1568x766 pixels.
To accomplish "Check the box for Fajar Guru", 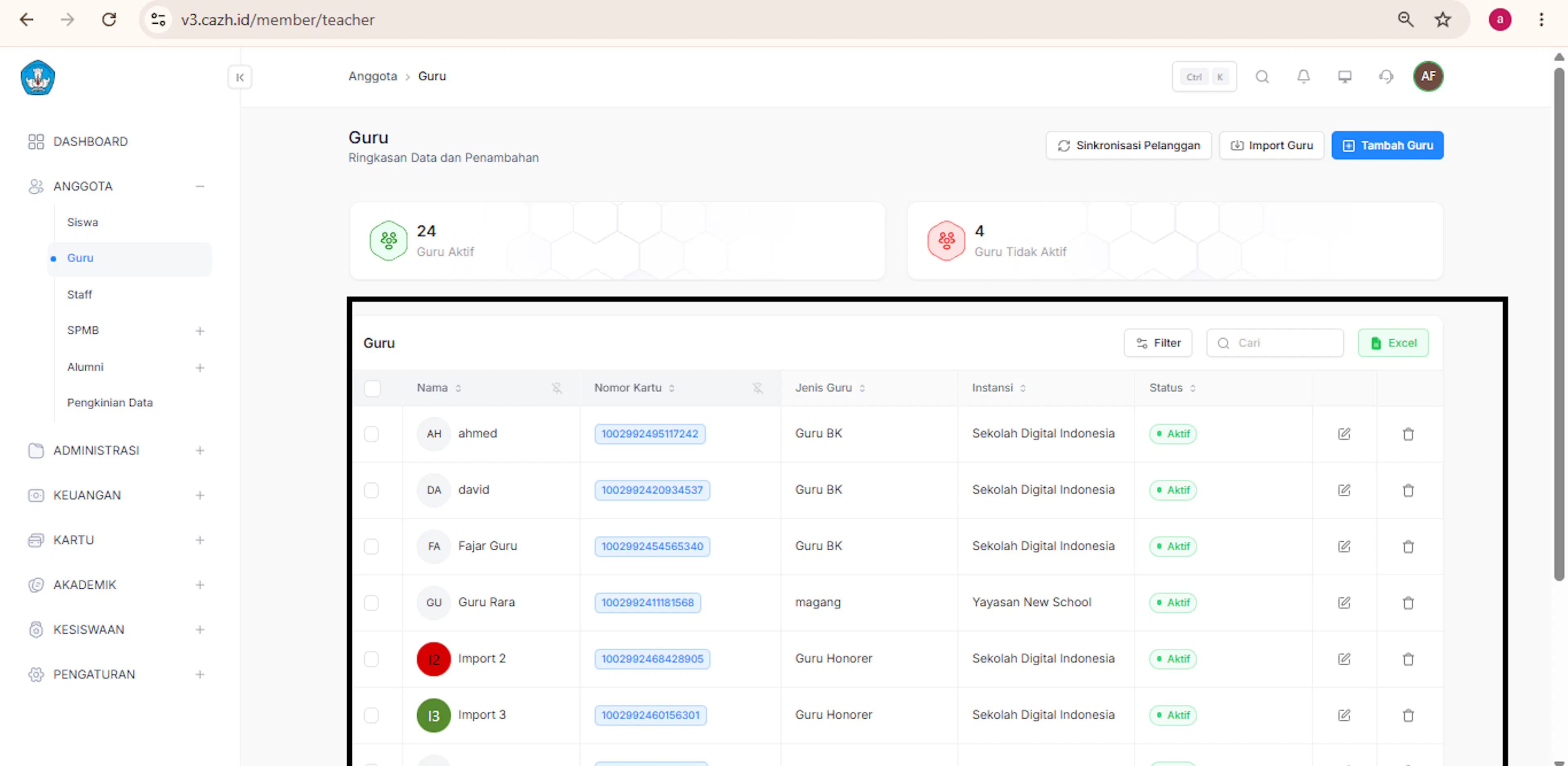I will pyautogui.click(x=371, y=547).
